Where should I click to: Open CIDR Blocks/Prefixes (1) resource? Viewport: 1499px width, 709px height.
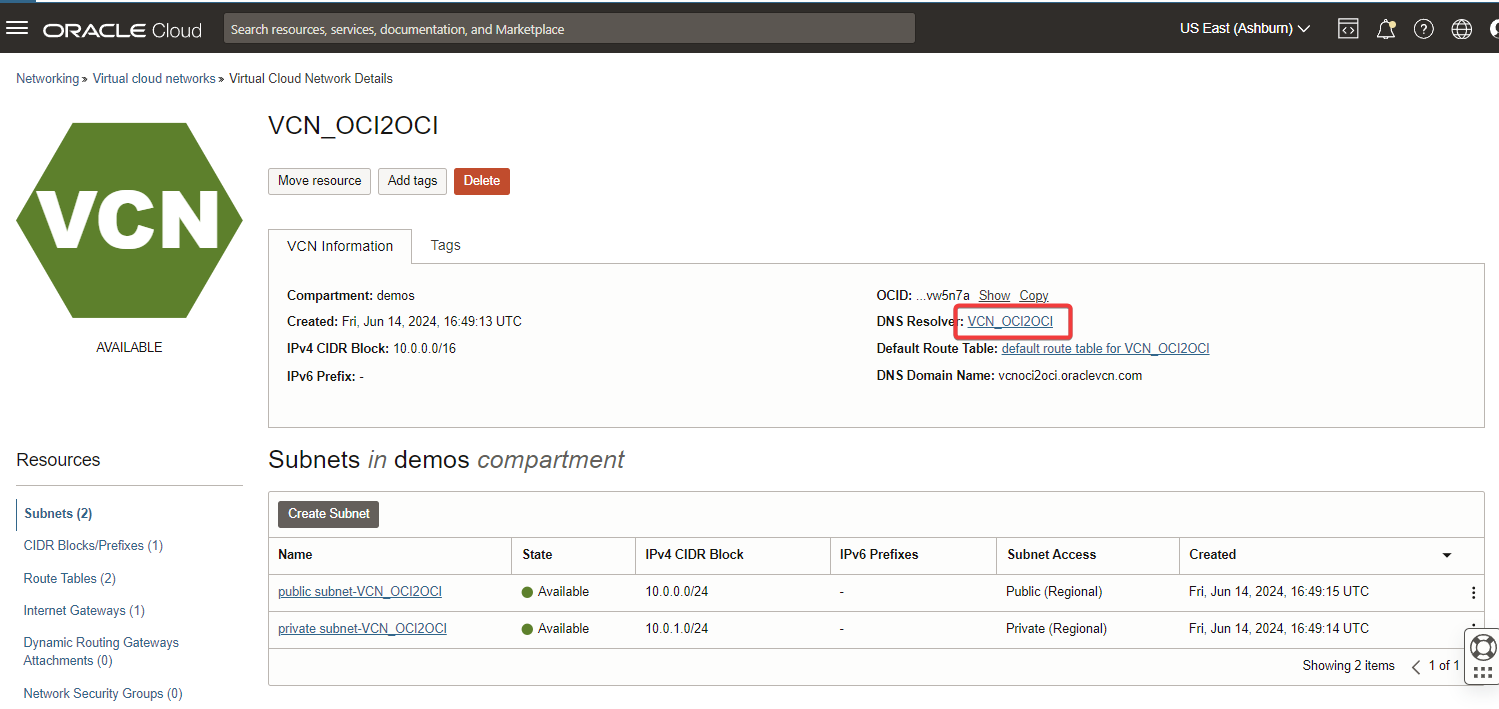click(x=93, y=546)
